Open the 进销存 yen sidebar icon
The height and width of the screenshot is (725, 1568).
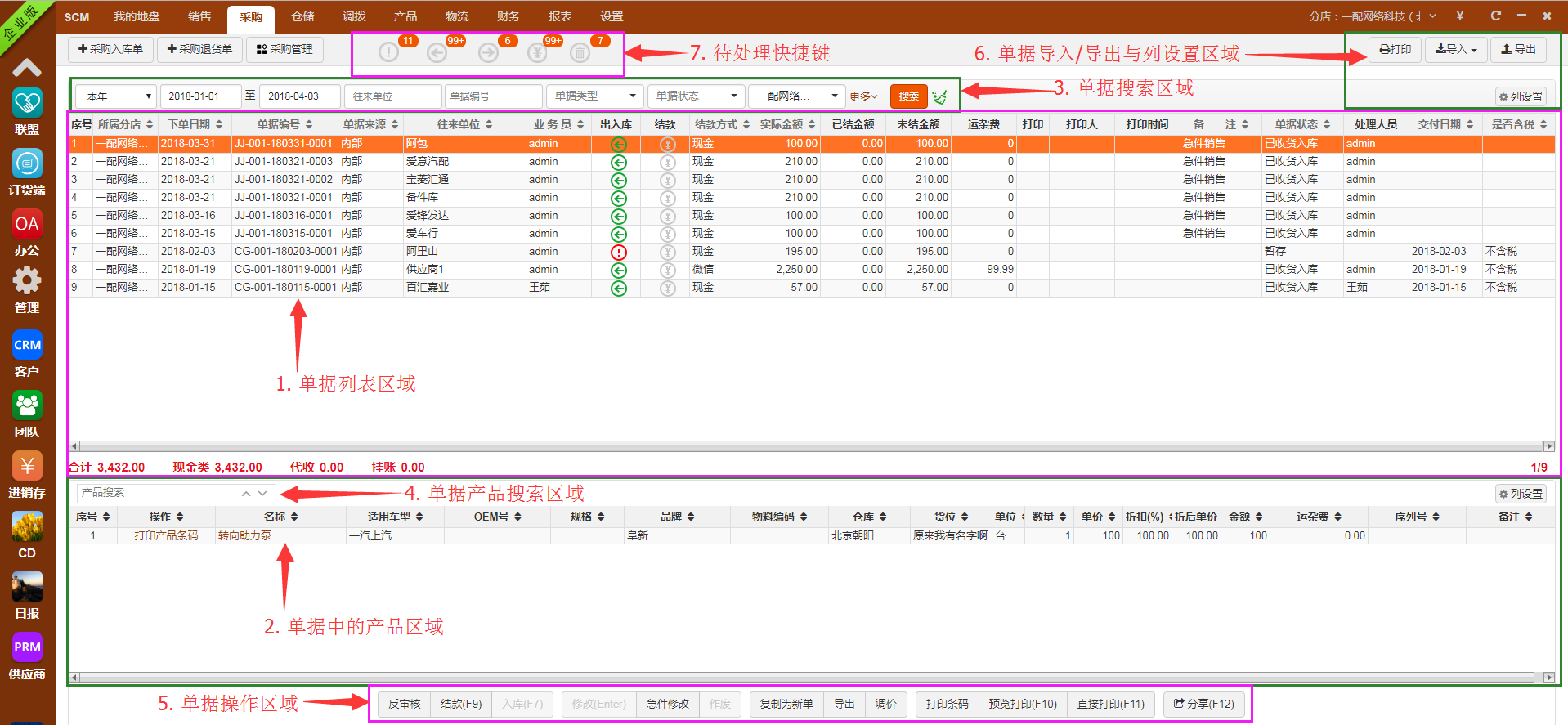point(27,466)
